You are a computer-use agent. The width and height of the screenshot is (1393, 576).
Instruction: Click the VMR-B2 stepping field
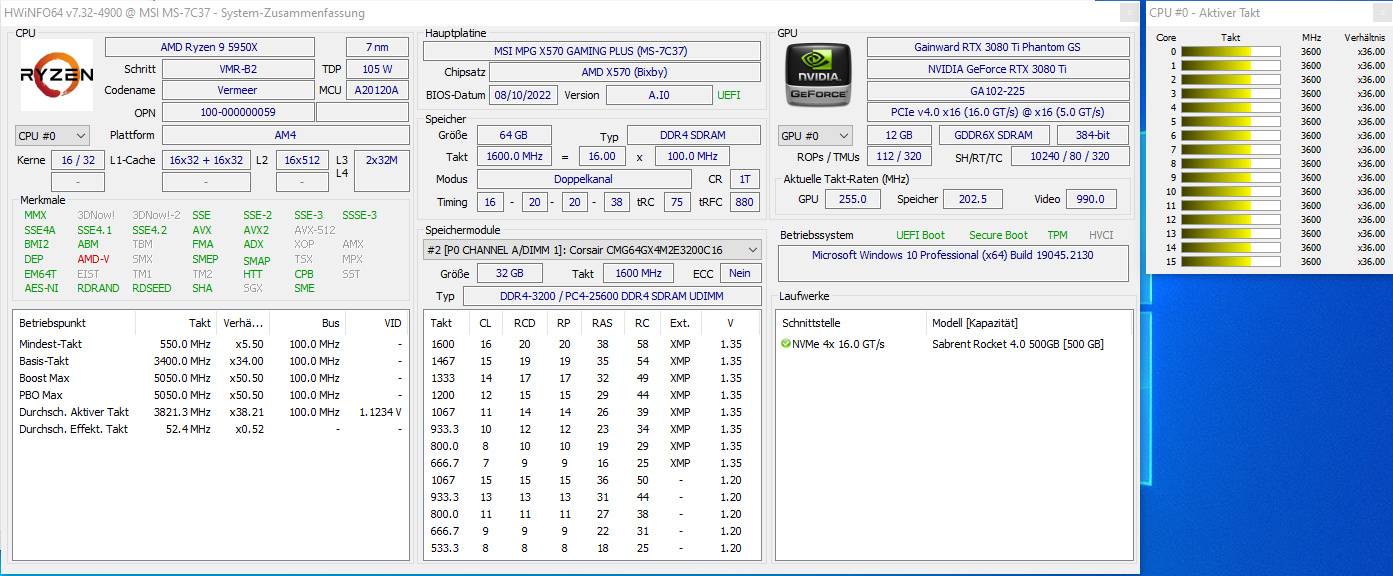pos(238,69)
